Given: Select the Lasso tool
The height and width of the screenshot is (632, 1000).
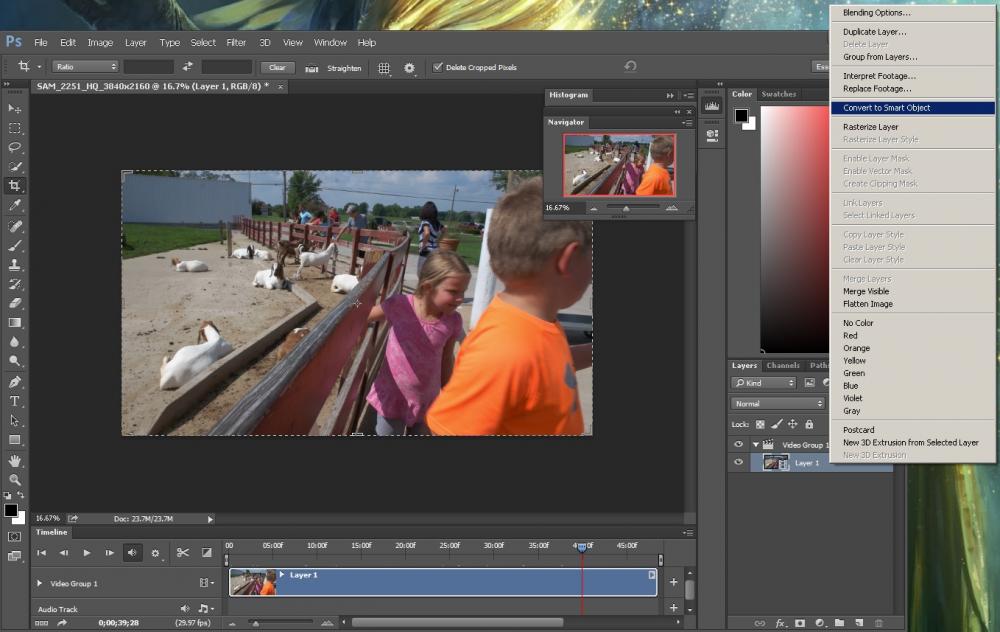Looking at the screenshot, I should pos(15,147).
